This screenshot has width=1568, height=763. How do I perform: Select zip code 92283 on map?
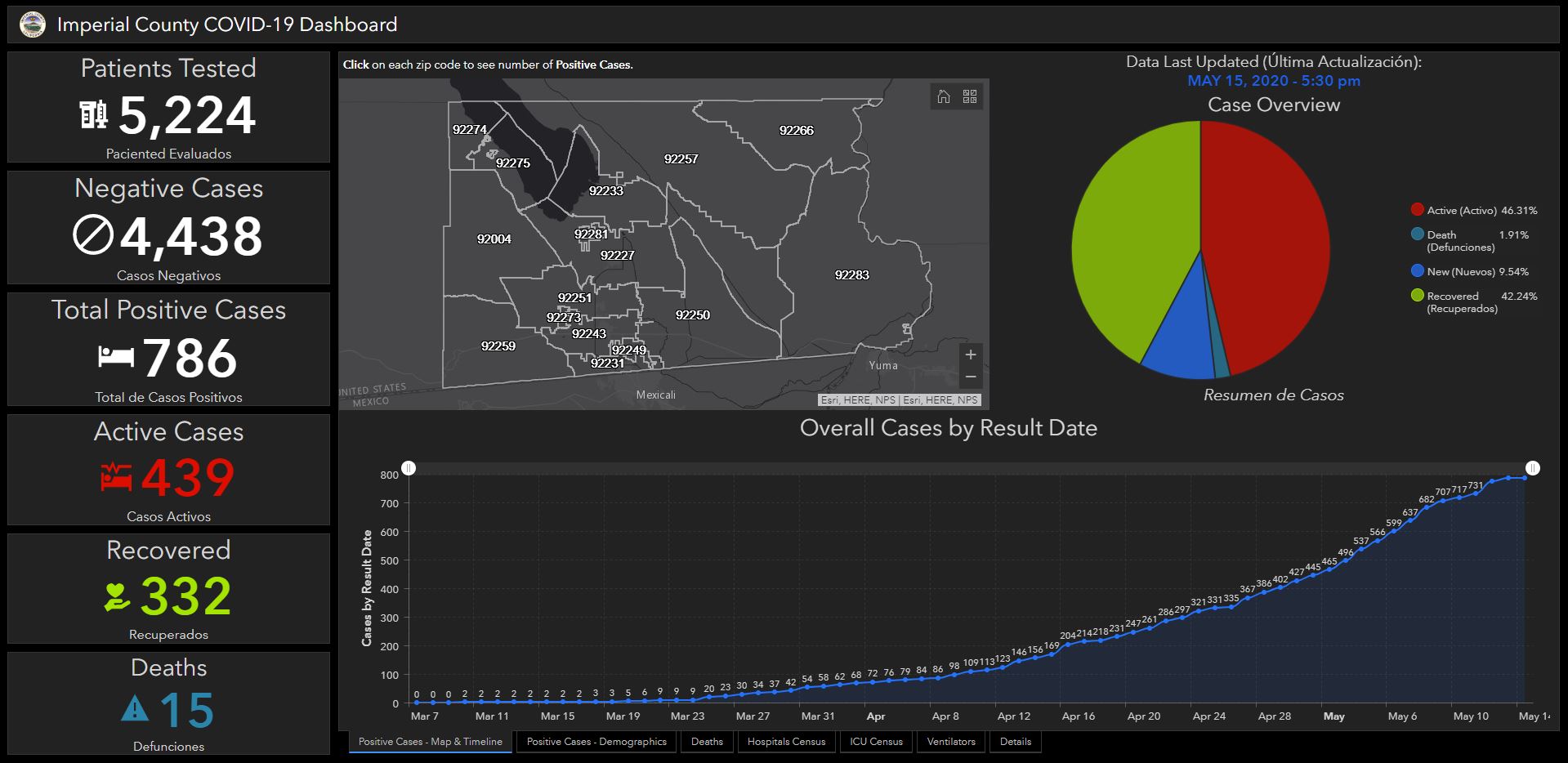tap(852, 275)
